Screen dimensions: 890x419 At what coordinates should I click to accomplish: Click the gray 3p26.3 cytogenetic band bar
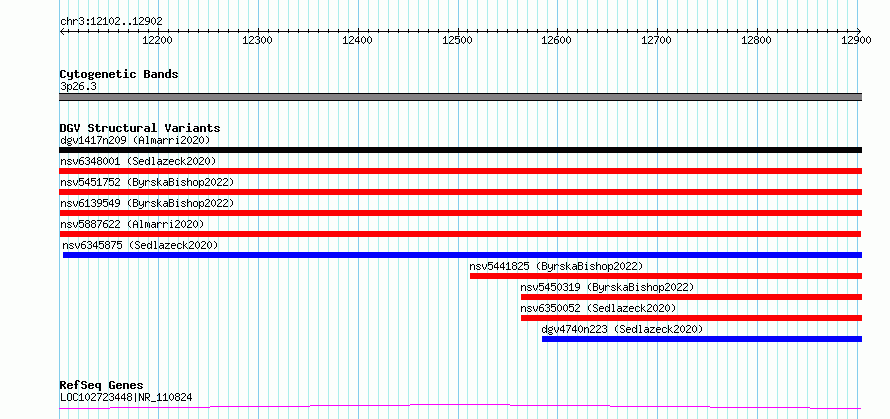(x=460, y=97)
